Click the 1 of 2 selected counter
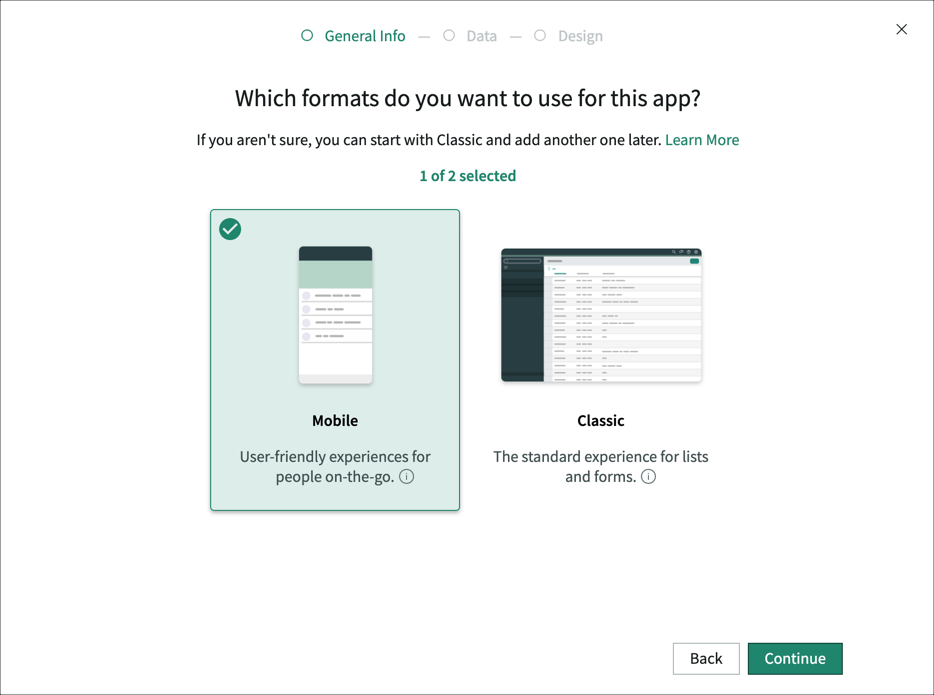The width and height of the screenshot is (934, 695). point(467,175)
